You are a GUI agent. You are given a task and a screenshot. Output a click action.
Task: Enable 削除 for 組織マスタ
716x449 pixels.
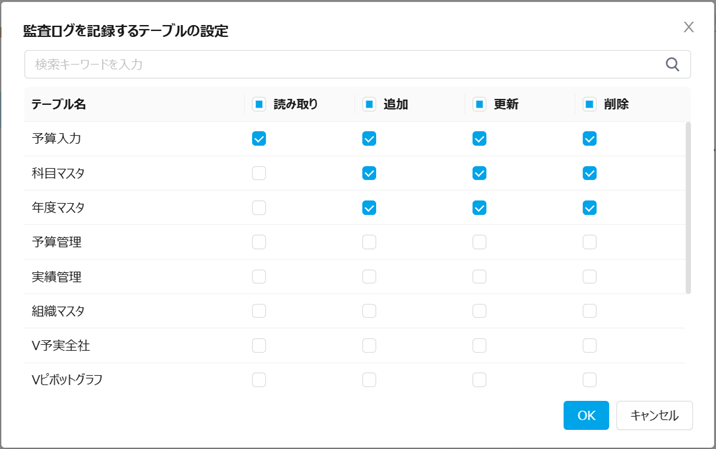click(589, 311)
